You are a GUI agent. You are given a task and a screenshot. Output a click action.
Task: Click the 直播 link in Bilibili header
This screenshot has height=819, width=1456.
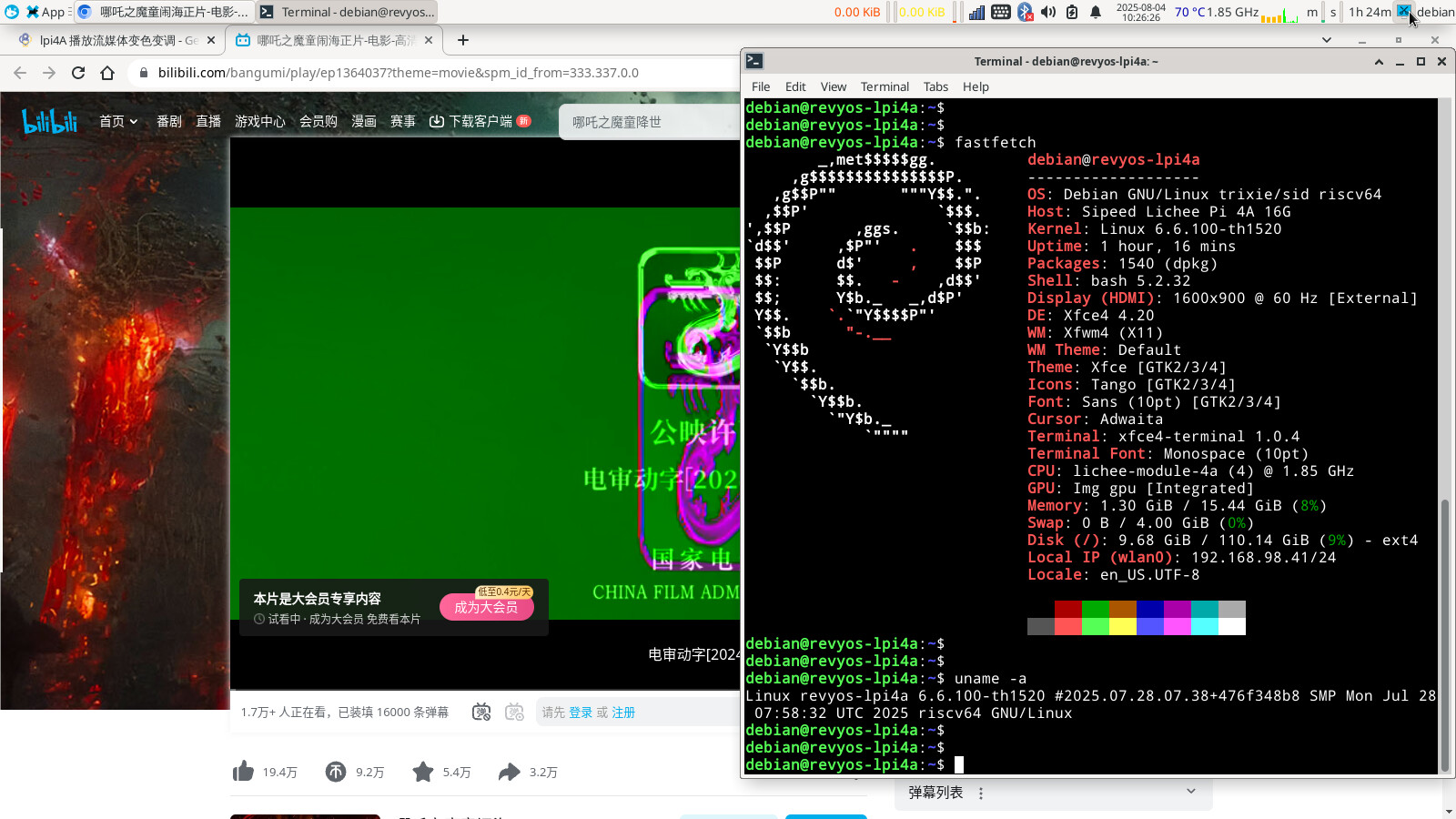(208, 121)
